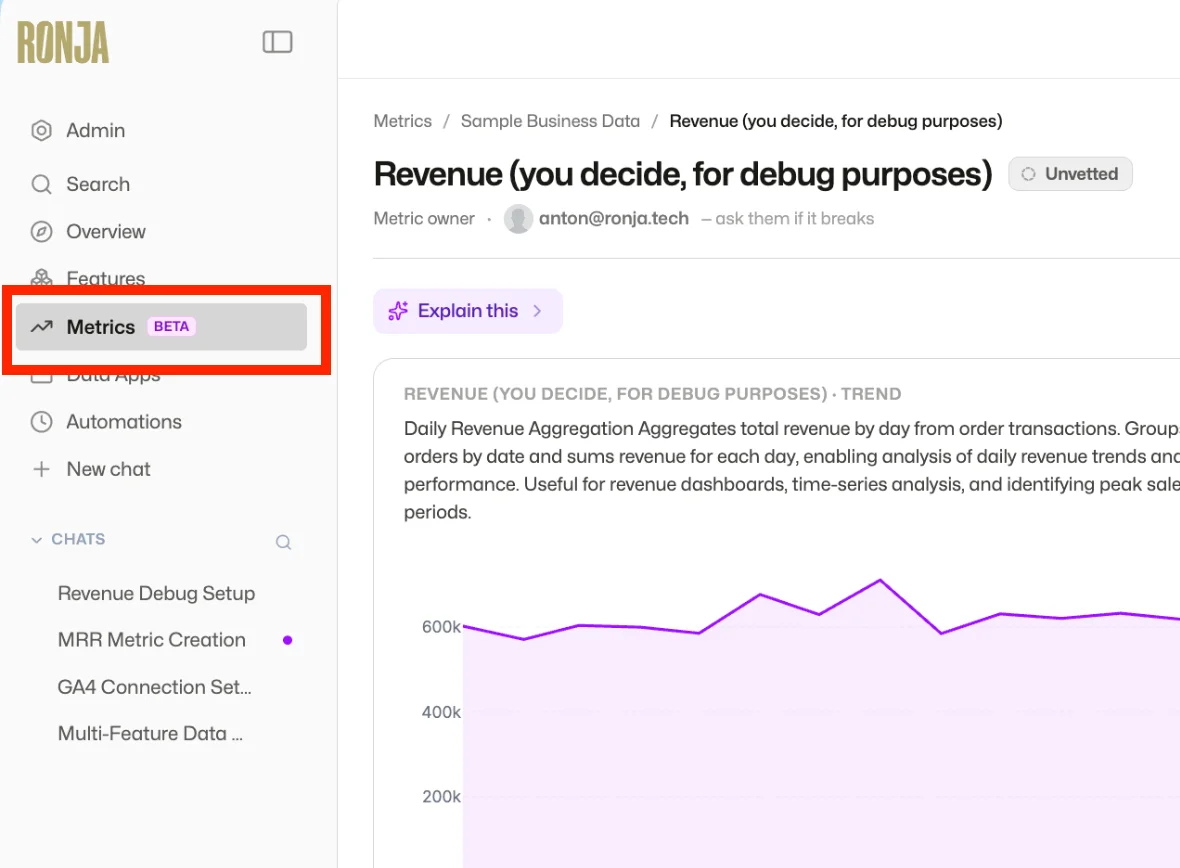Collapse the sidebar with the panel icon
1180x868 pixels.
(277, 42)
